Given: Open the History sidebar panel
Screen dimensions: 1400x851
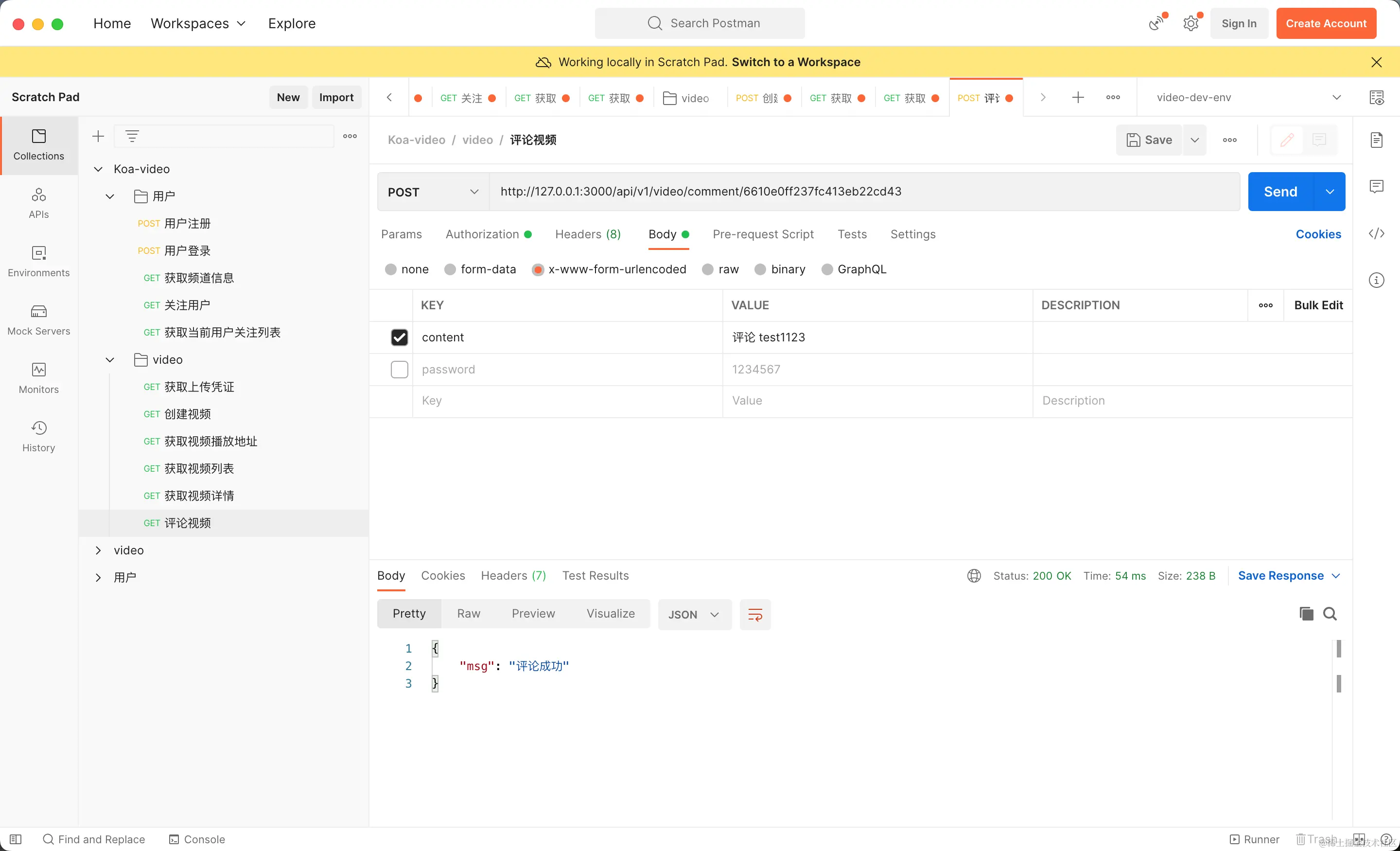Looking at the screenshot, I should [x=38, y=436].
